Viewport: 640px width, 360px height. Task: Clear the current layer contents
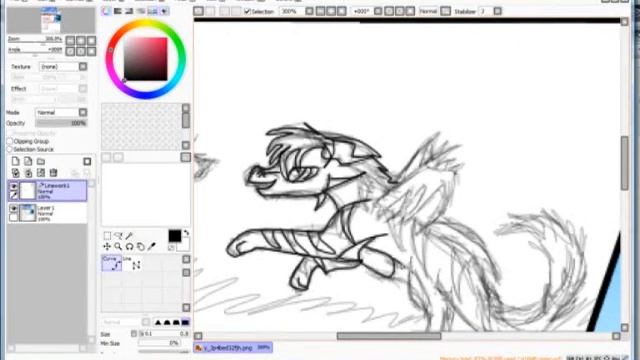(41, 173)
